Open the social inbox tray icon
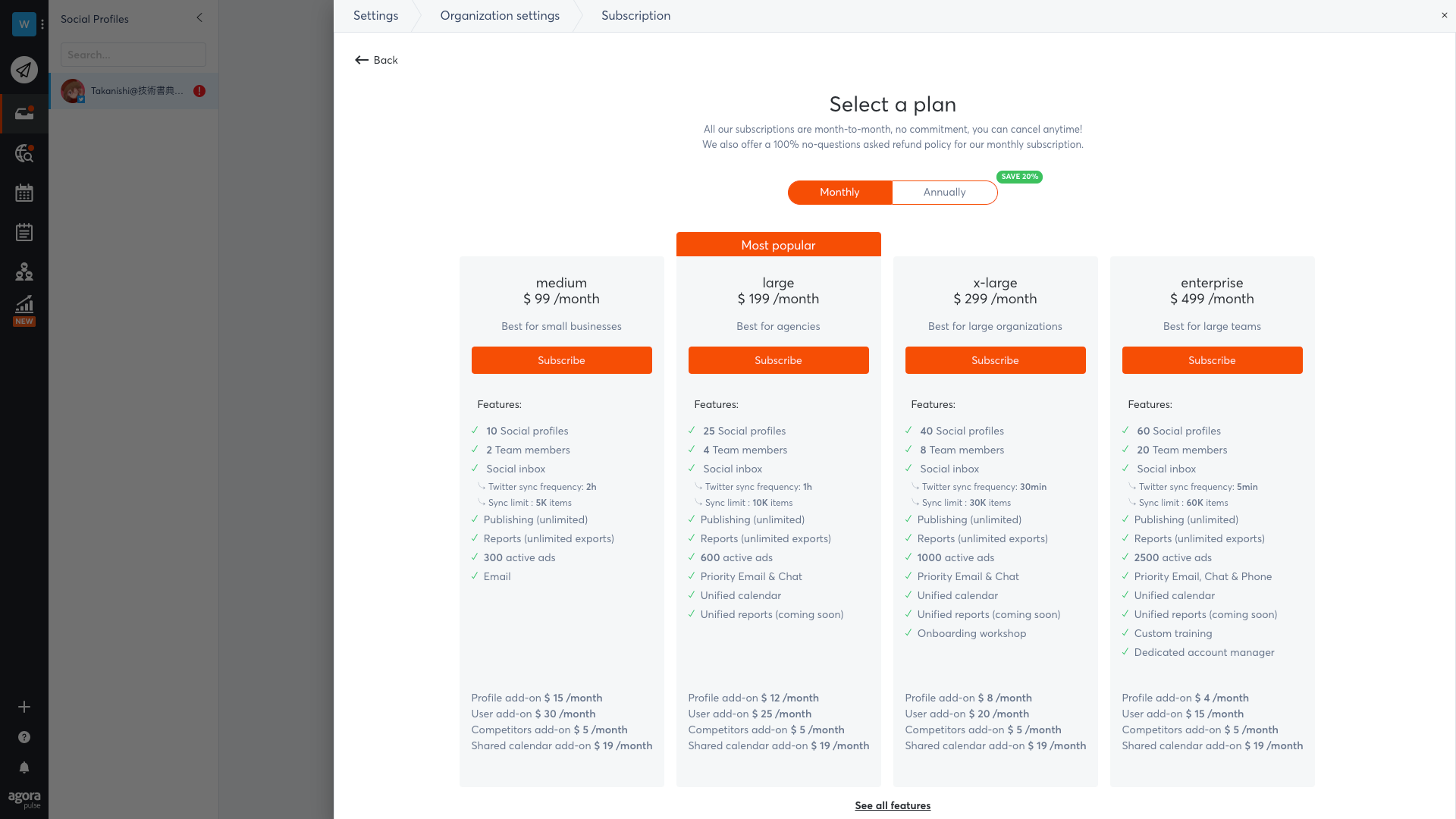Image resolution: width=1456 pixels, height=819 pixels. [x=24, y=114]
